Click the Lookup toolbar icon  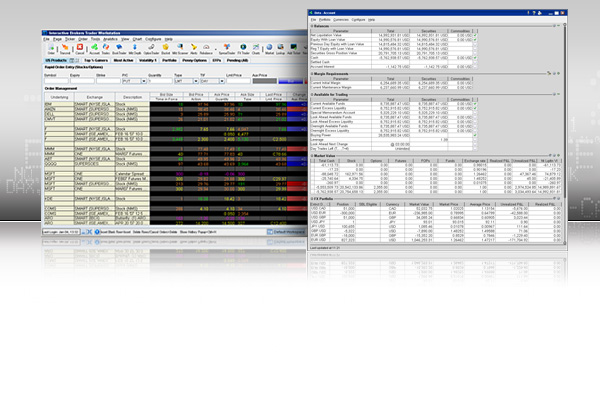point(280,47)
